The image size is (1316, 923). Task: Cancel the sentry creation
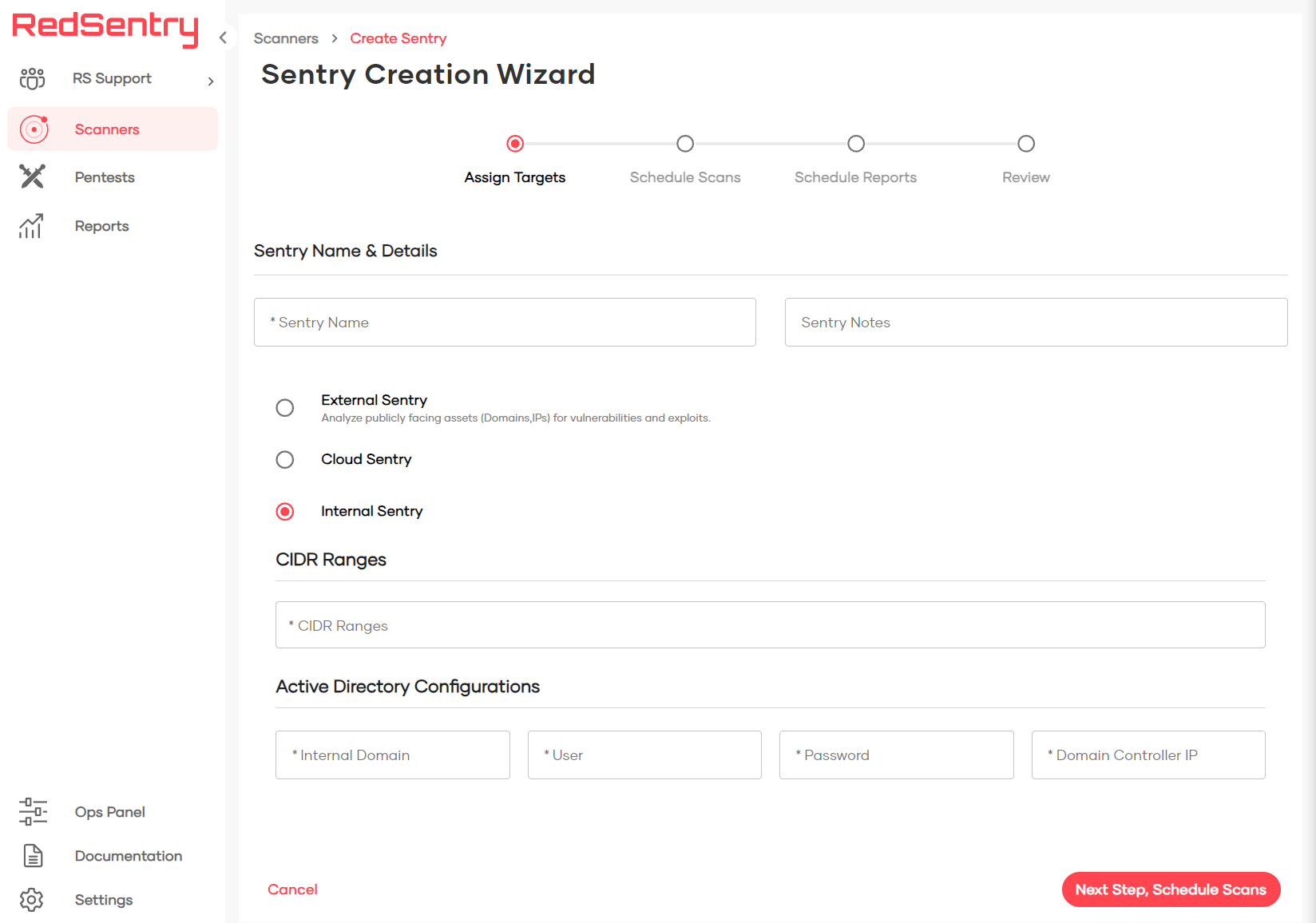tap(292, 889)
